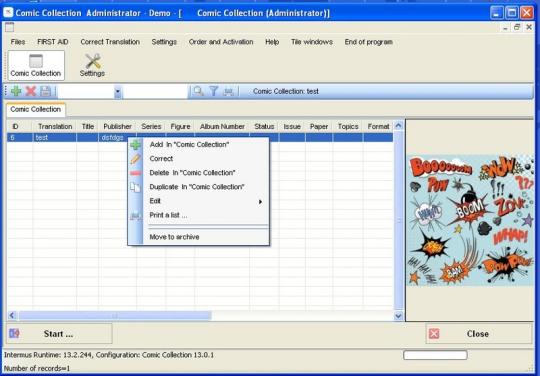
Task: Open the FIRST AID menu
Action: 53,42
